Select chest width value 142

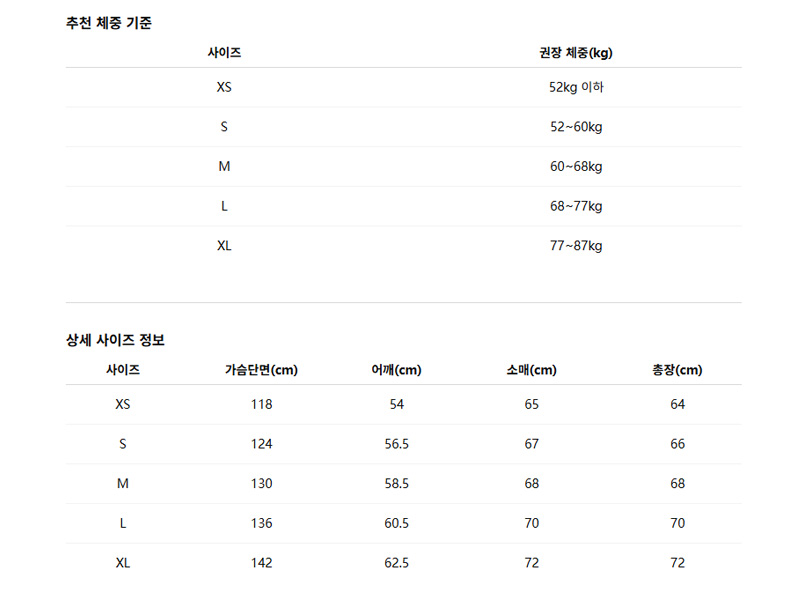[261, 563]
